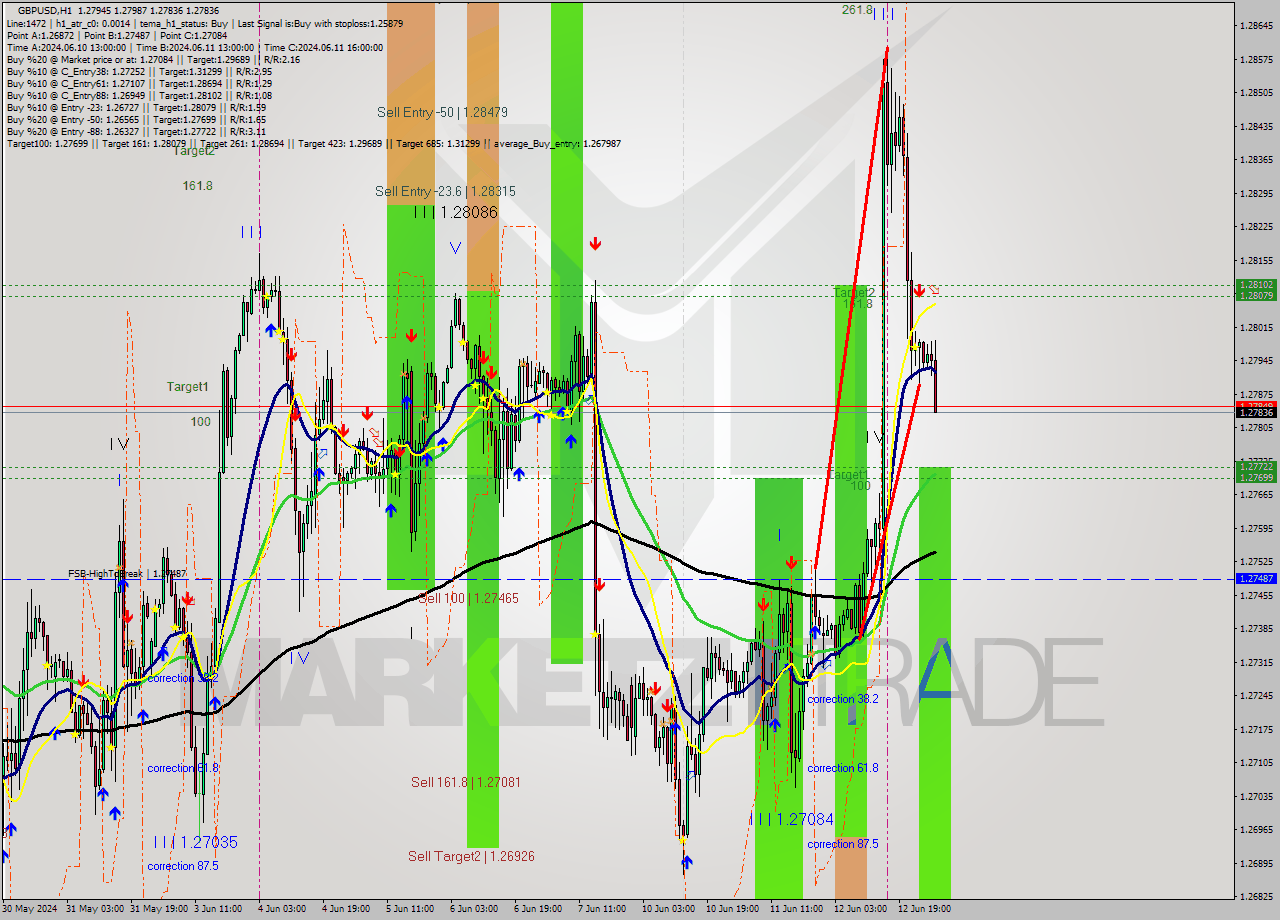The image size is (1280, 920).
Task: Click the 'Buy %10 @ C_Entry61: 1.27107' line
Action: coord(139,83)
